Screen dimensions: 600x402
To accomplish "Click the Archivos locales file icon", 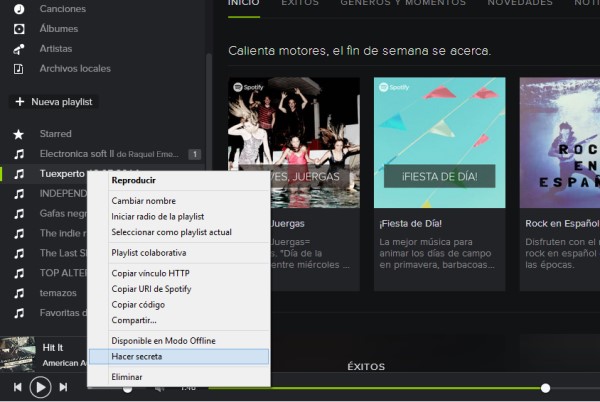I will [19, 69].
